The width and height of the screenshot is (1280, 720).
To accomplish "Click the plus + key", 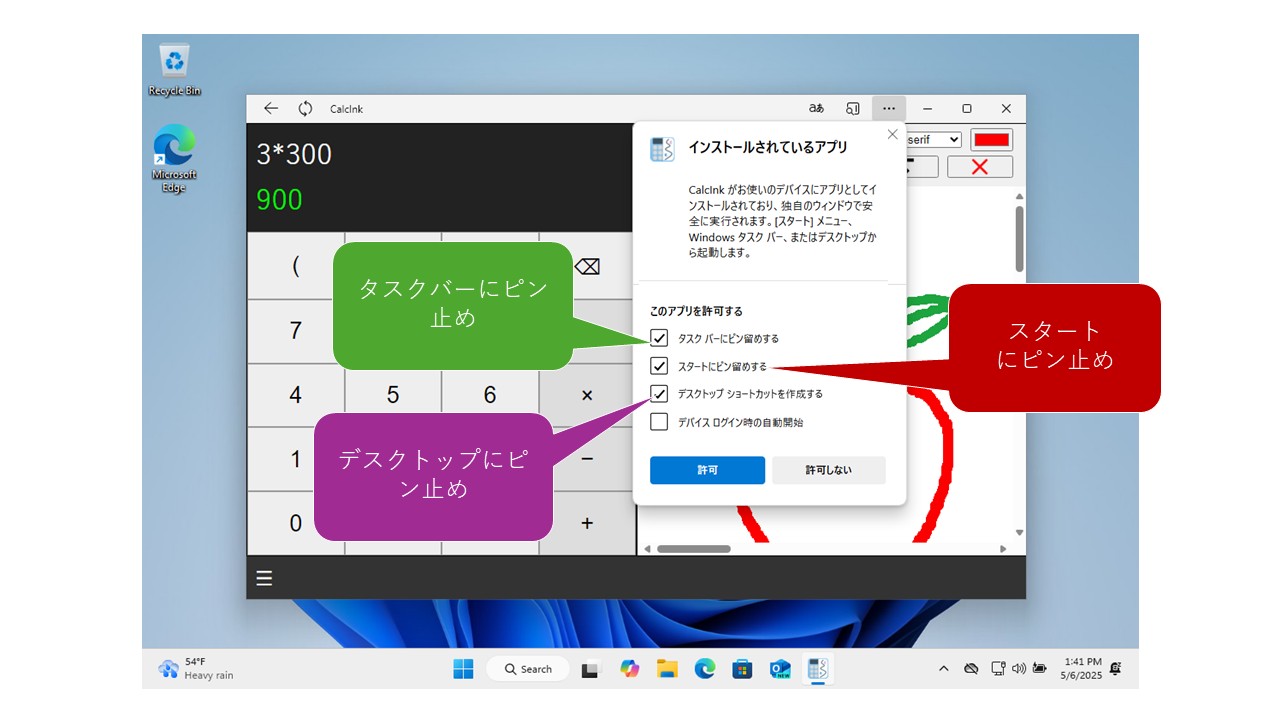I will coord(587,523).
